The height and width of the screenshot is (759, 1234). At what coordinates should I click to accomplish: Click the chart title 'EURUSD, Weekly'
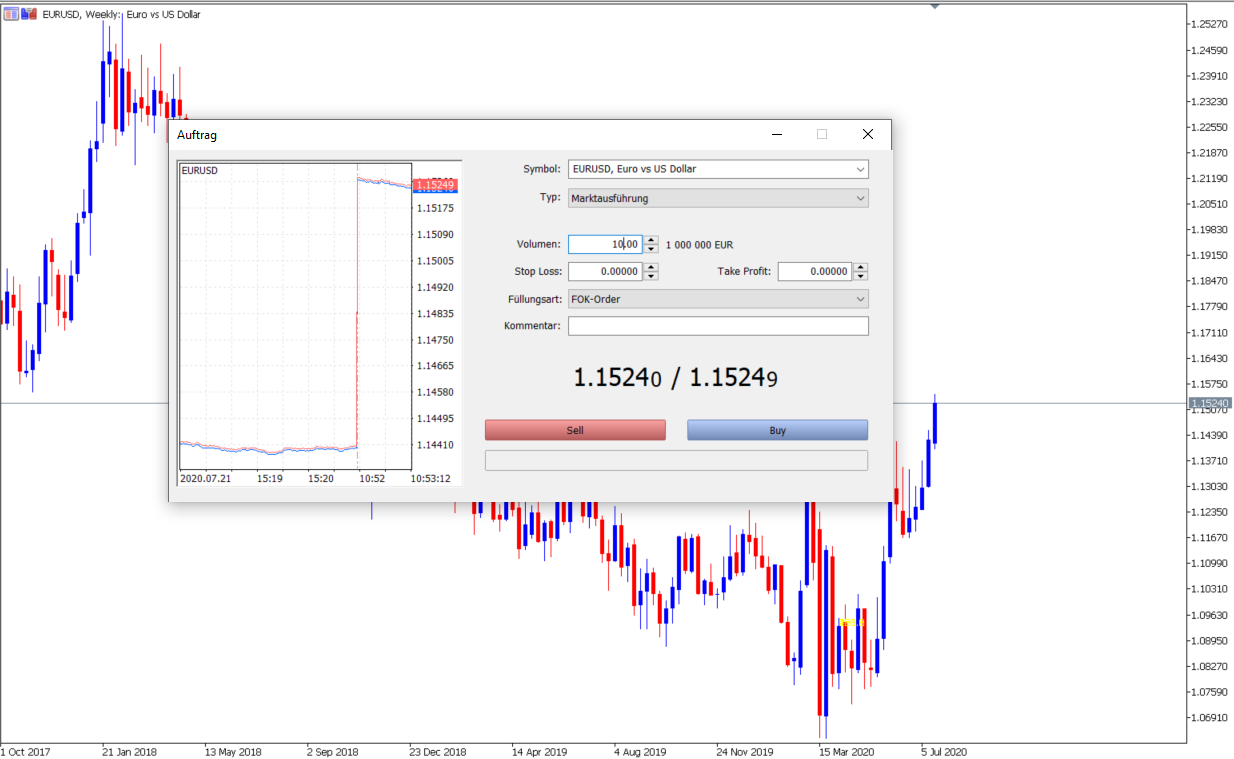83,14
